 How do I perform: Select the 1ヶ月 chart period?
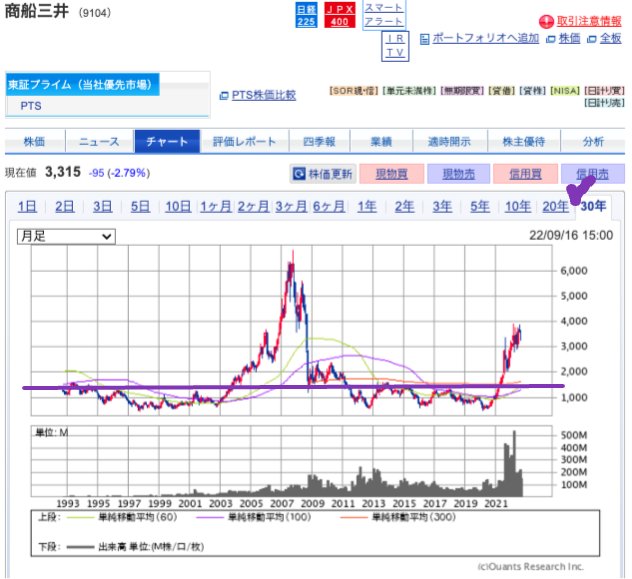tap(216, 207)
